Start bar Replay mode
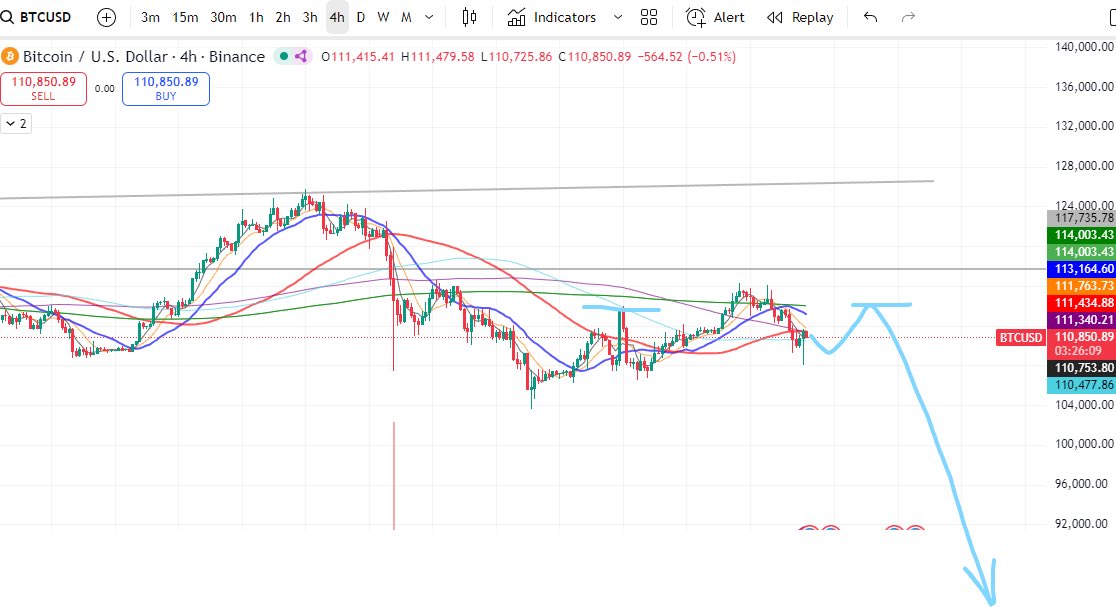The height and width of the screenshot is (607, 1116). pyautogui.click(x=800, y=17)
